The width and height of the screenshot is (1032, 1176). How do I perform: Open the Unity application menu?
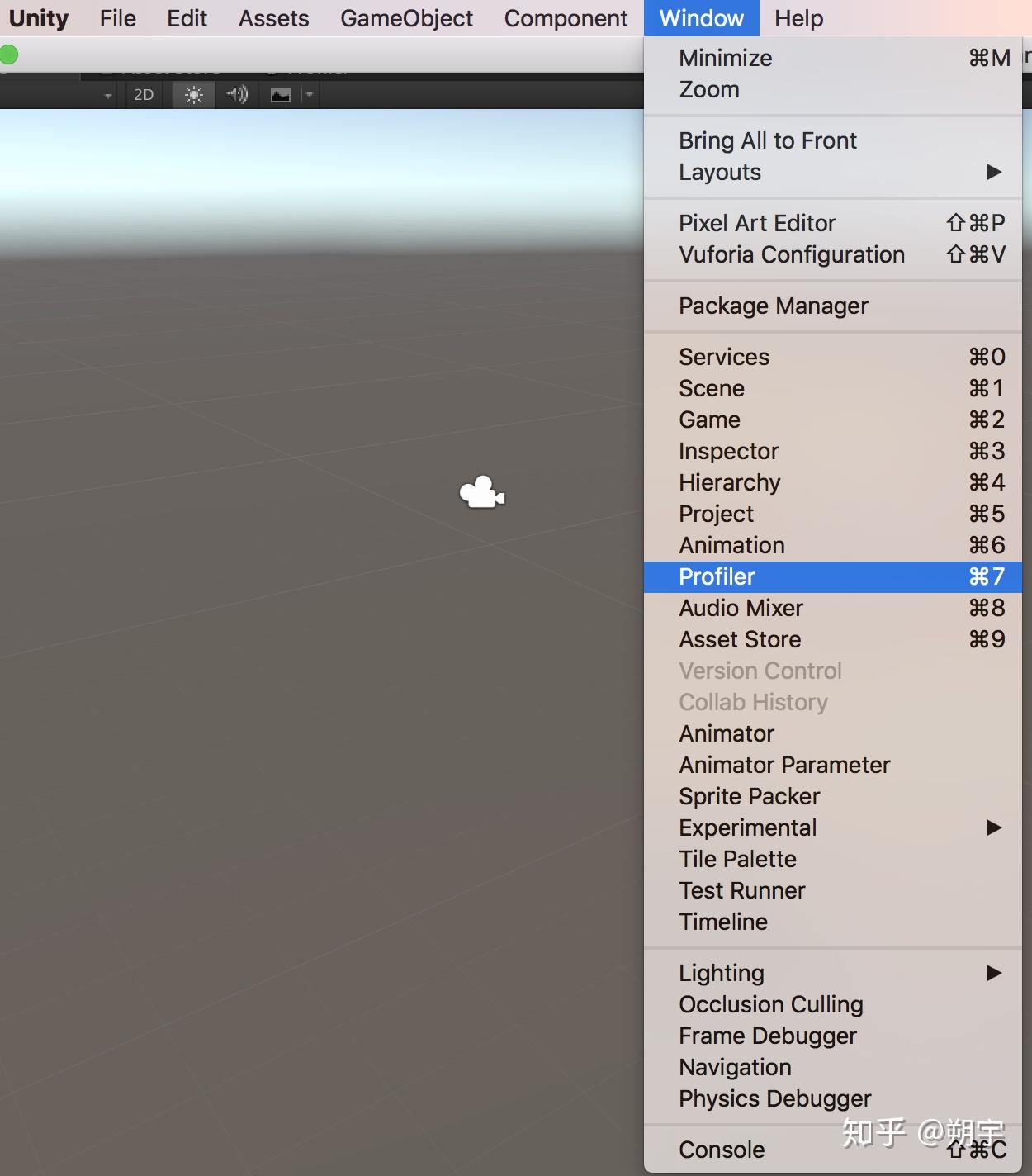pos(38,18)
